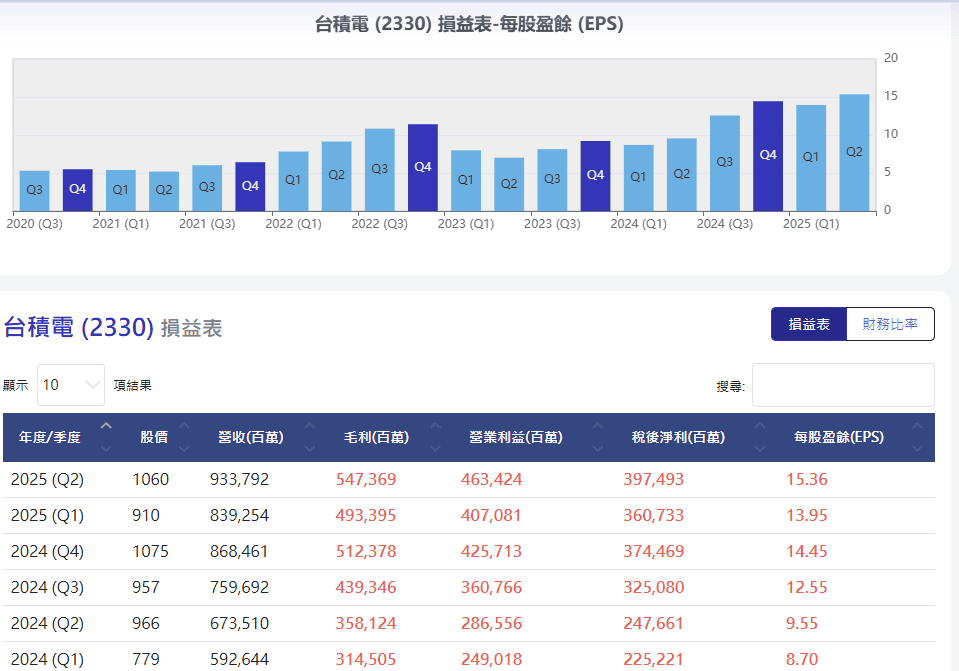Click the rightmost Q2 bar in EPS chart
Screen dimensions: 959x671
[x=854, y=153]
